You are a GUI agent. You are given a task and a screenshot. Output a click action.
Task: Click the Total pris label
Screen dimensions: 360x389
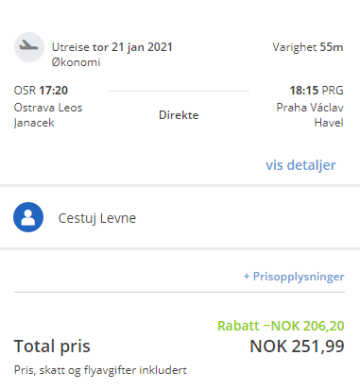(x=52, y=346)
